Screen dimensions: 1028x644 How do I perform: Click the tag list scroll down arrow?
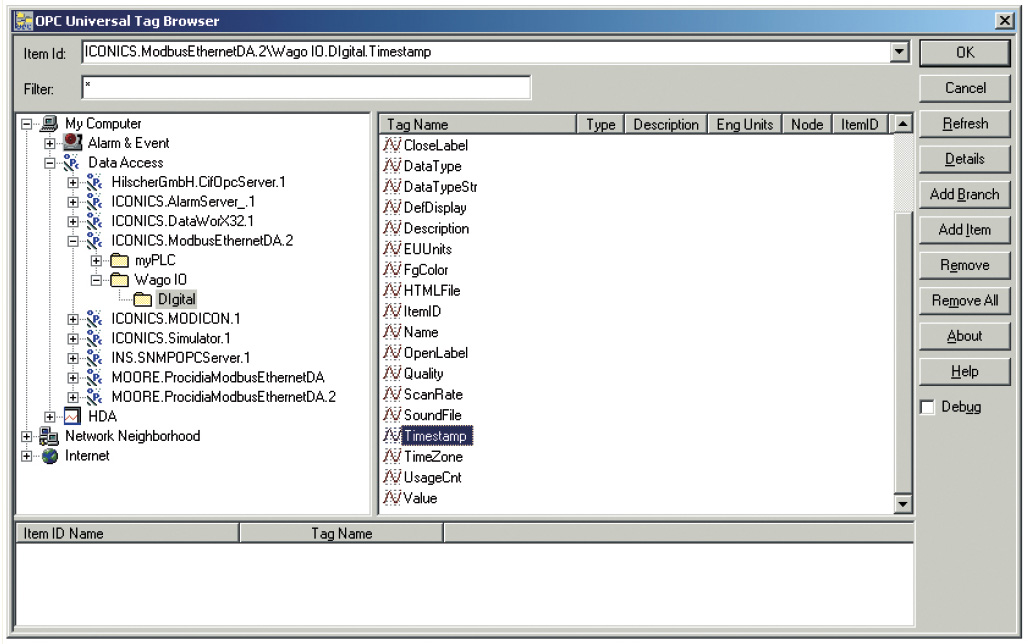[903, 504]
